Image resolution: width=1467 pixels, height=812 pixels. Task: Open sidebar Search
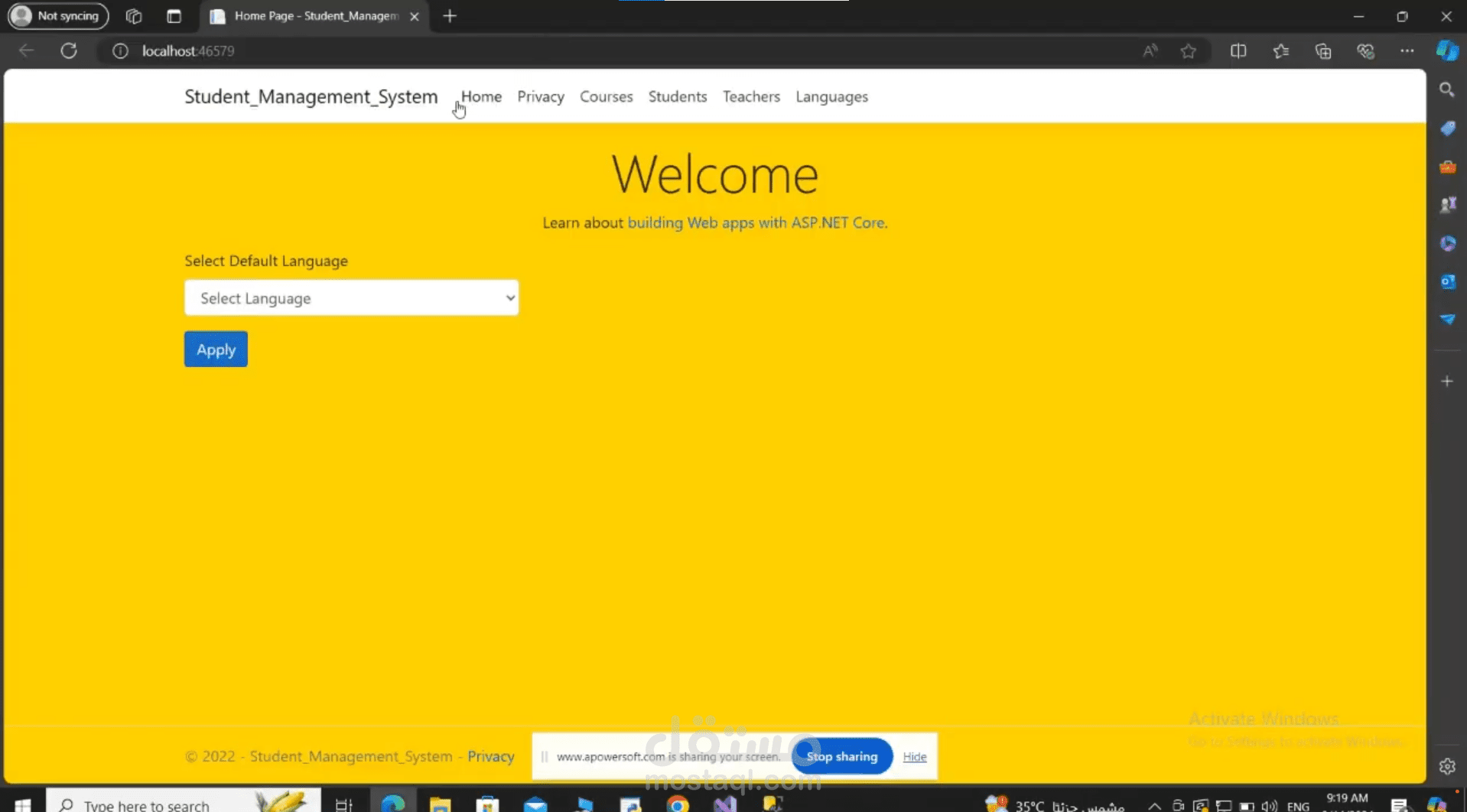pyautogui.click(x=1447, y=90)
